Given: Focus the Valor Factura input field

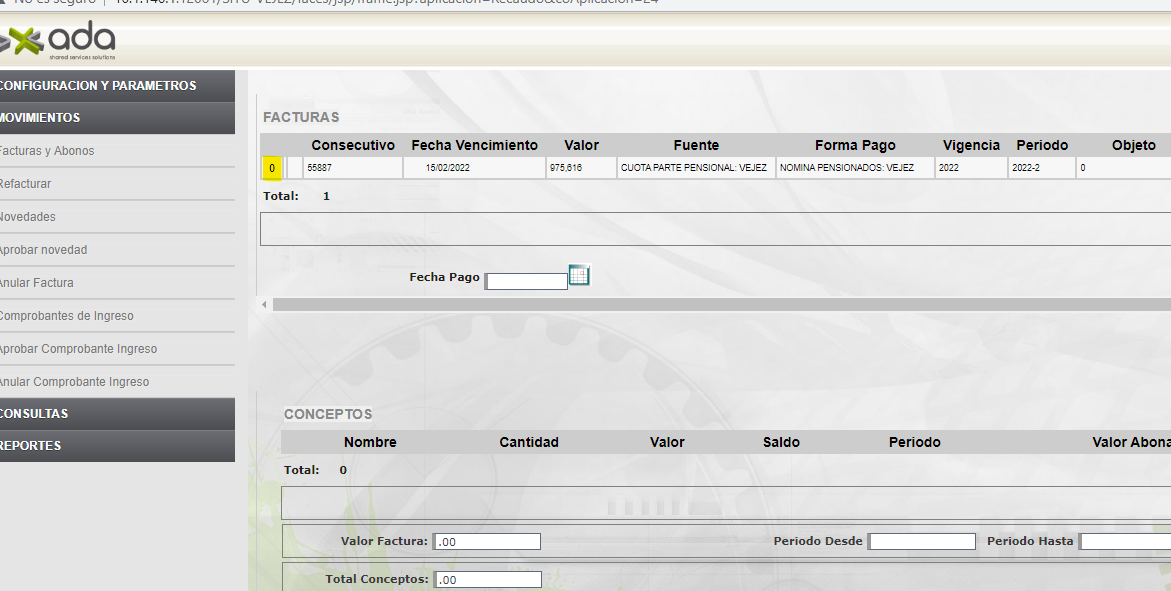Looking at the screenshot, I should pos(488,542).
